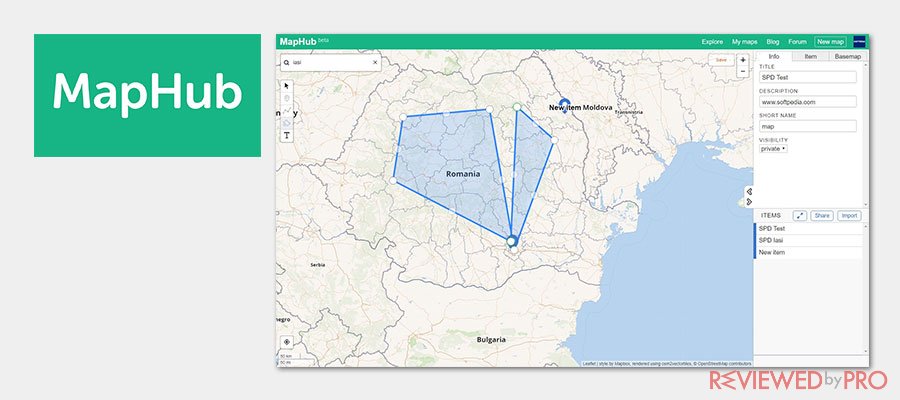
Task: Click the 'Romania' map label
Action: pyautogui.click(x=463, y=173)
